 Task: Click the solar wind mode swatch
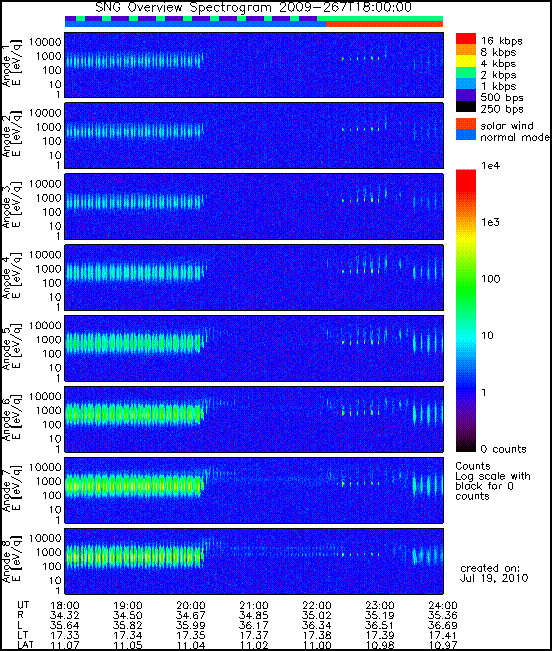pos(466,124)
